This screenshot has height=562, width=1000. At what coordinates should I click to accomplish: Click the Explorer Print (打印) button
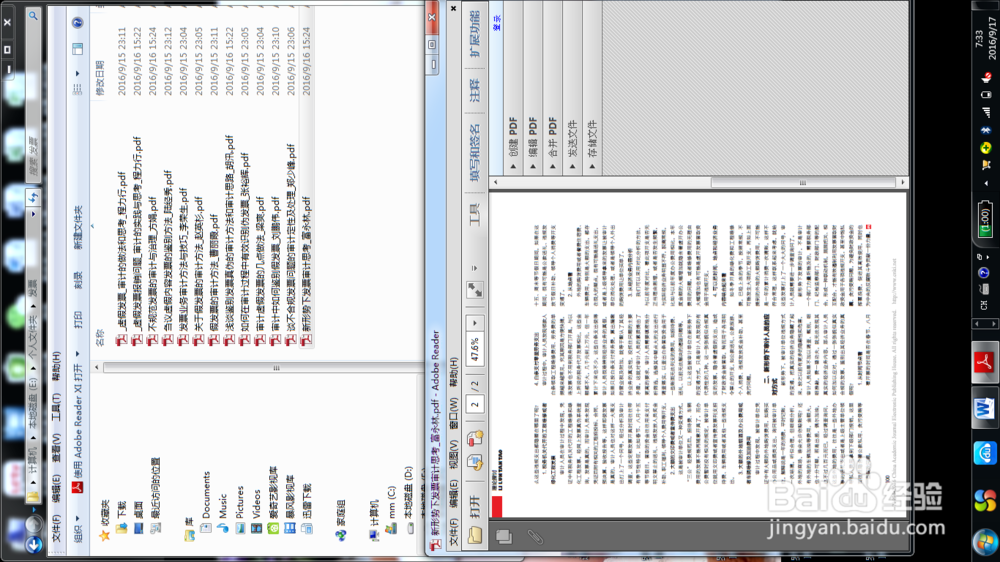coord(78,320)
